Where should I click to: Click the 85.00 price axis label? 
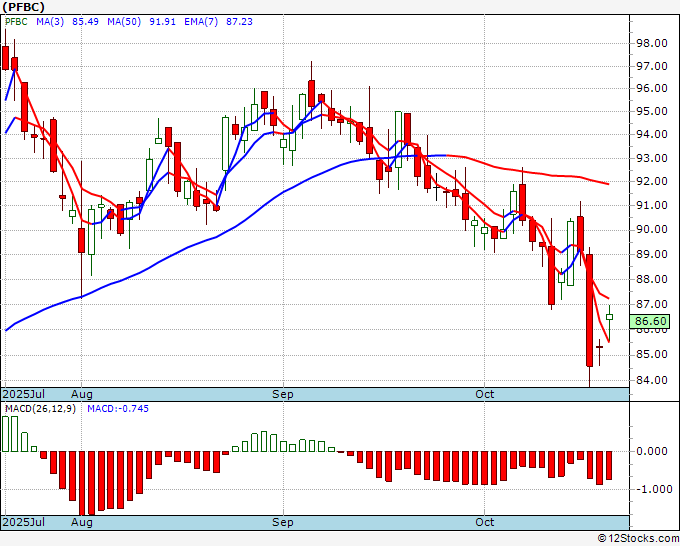651,354
